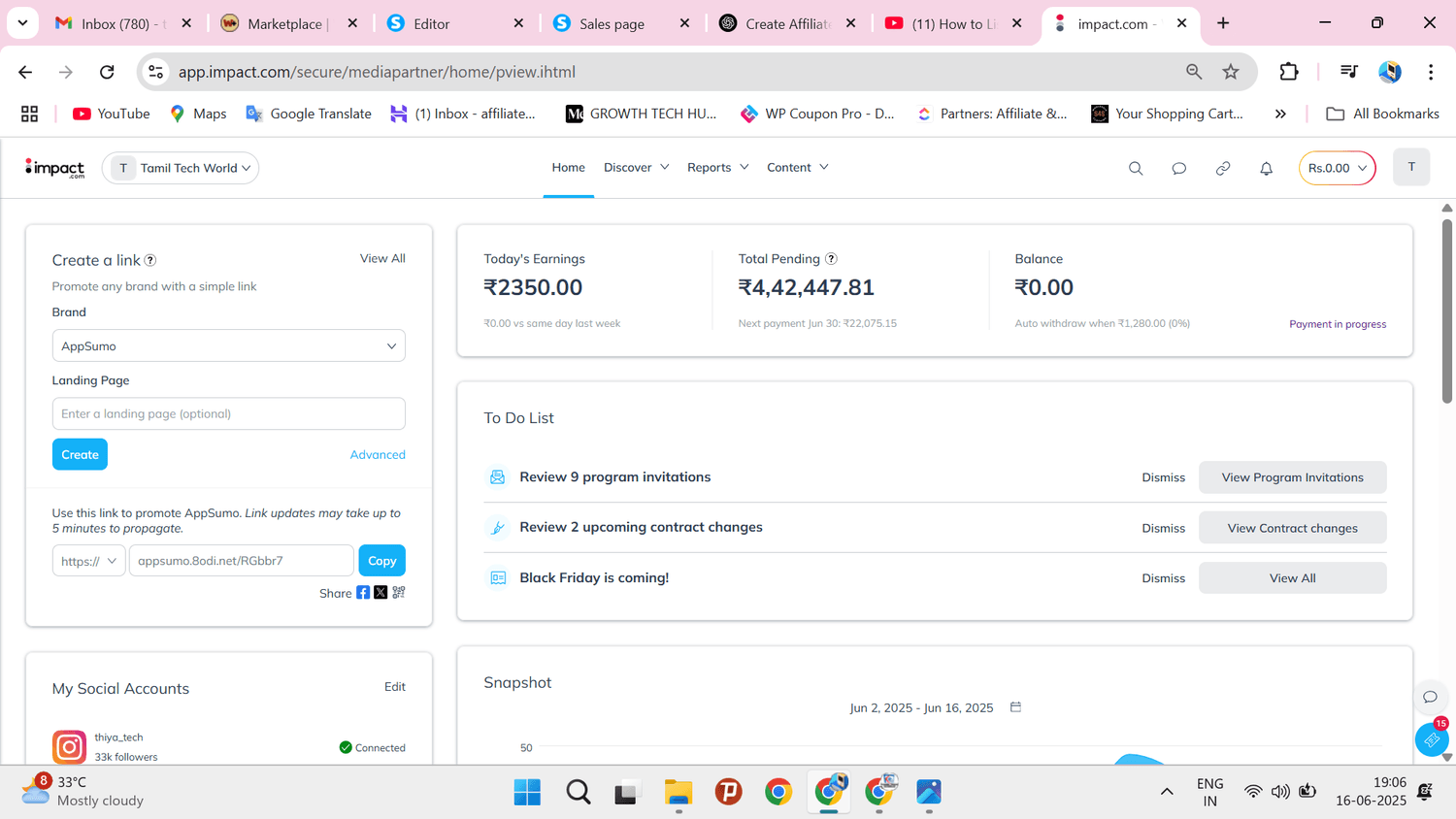Click the page vertical scrollbar
This screenshot has height=819, width=1456.
point(1447,311)
